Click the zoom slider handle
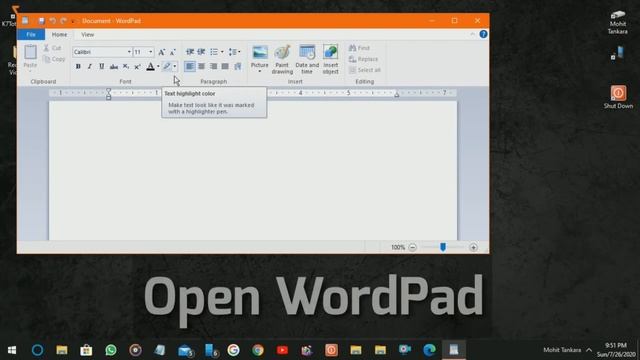 pyautogui.click(x=443, y=247)
